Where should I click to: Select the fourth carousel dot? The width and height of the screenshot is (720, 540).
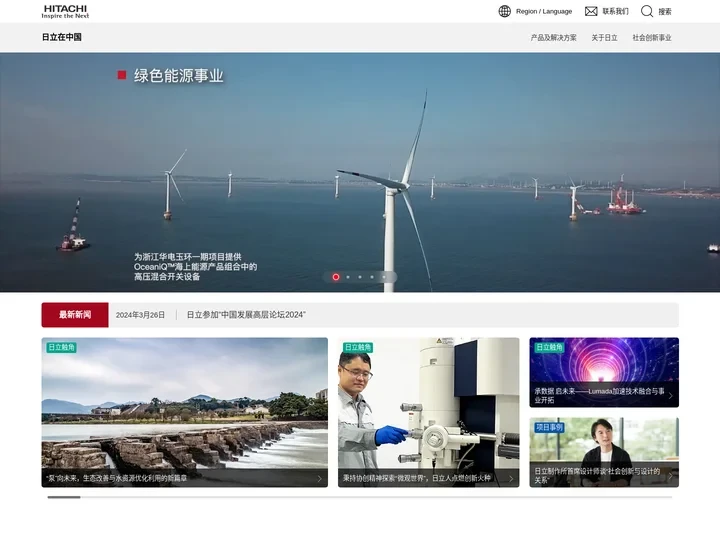(372, 277)
